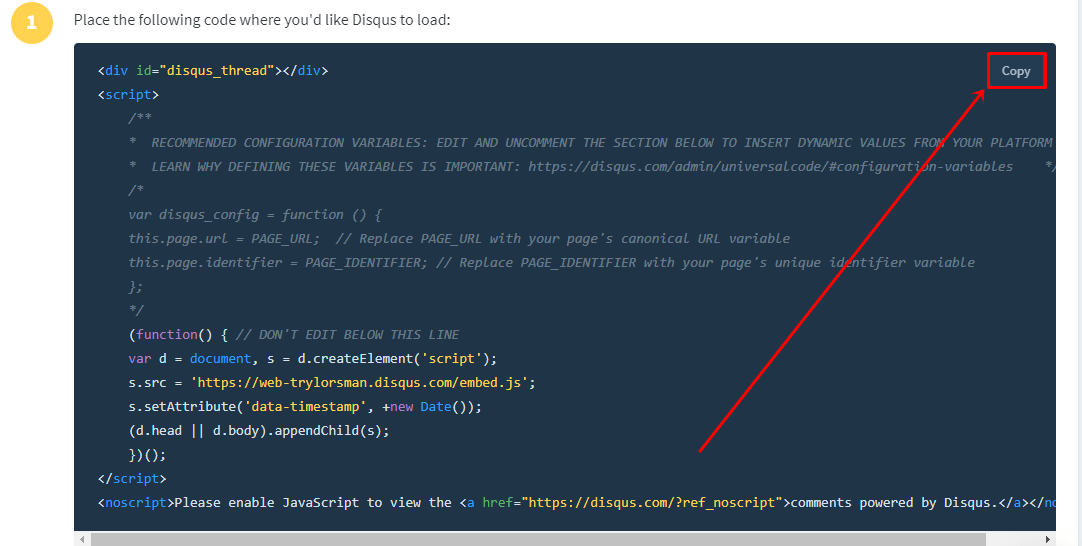This screenshot has height=546, width=1082.
Task: Click the yellow step 1 badge
Action: pos(31,23)
